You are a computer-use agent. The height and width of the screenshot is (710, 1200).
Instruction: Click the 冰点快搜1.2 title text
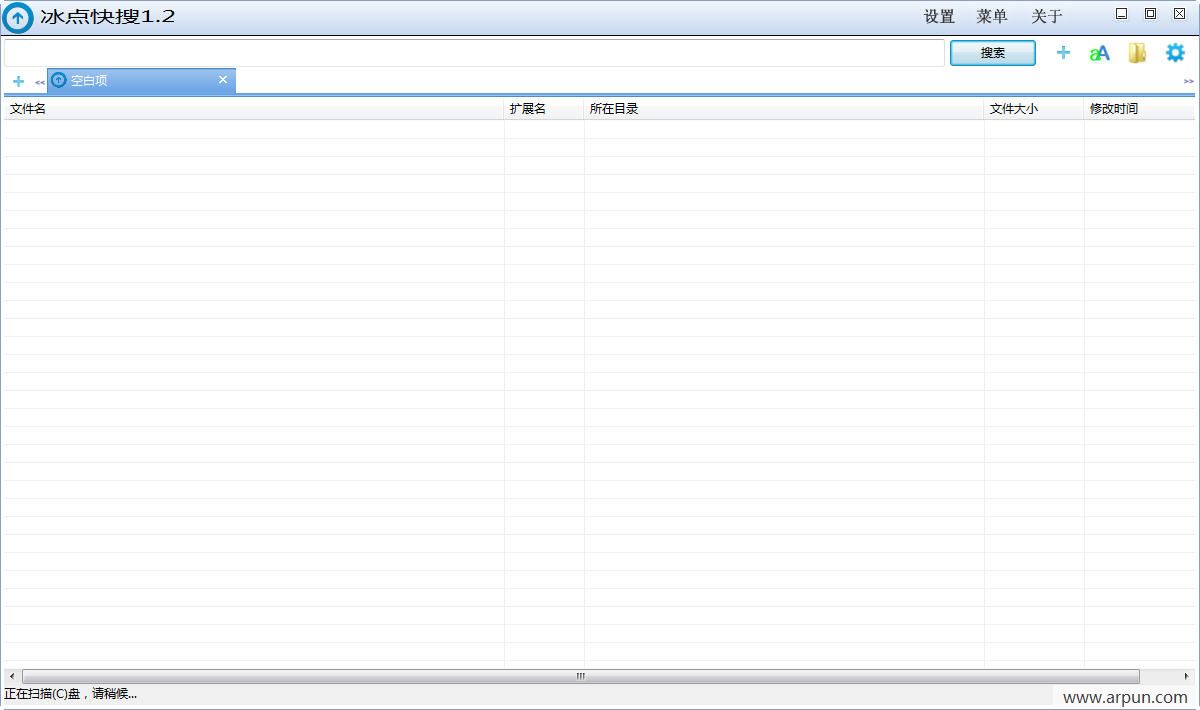point(108,17)
